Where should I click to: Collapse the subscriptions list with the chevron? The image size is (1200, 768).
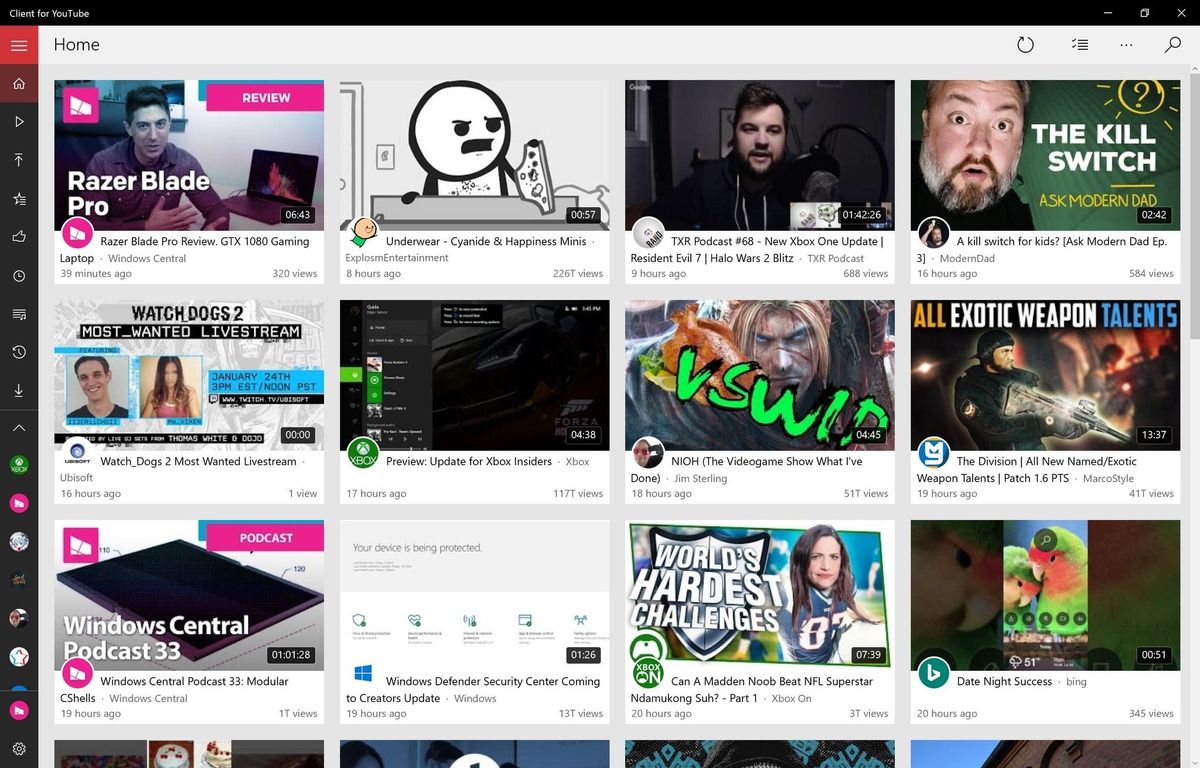tap(19, 428)
